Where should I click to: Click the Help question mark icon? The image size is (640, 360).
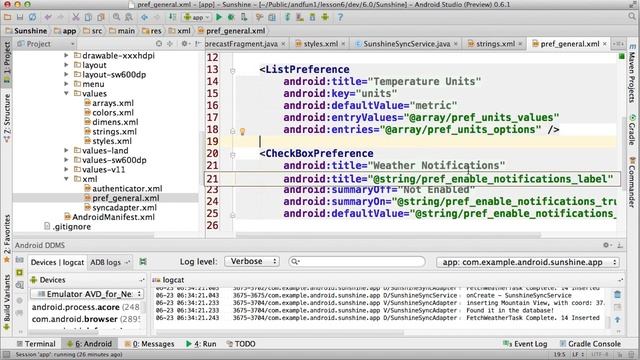pos(340,17)
